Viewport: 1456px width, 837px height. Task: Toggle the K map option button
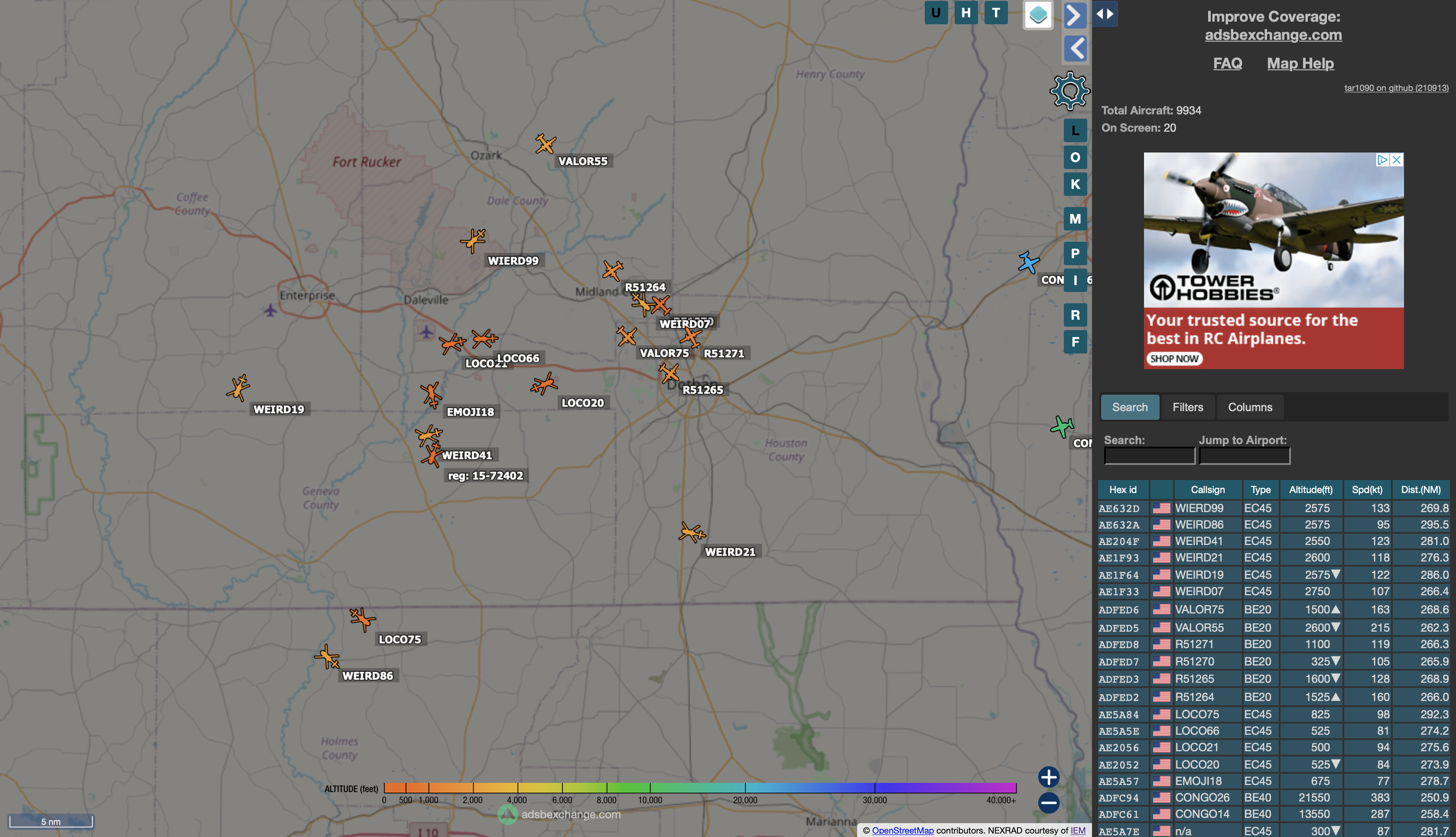click(x=1075, y=185)
